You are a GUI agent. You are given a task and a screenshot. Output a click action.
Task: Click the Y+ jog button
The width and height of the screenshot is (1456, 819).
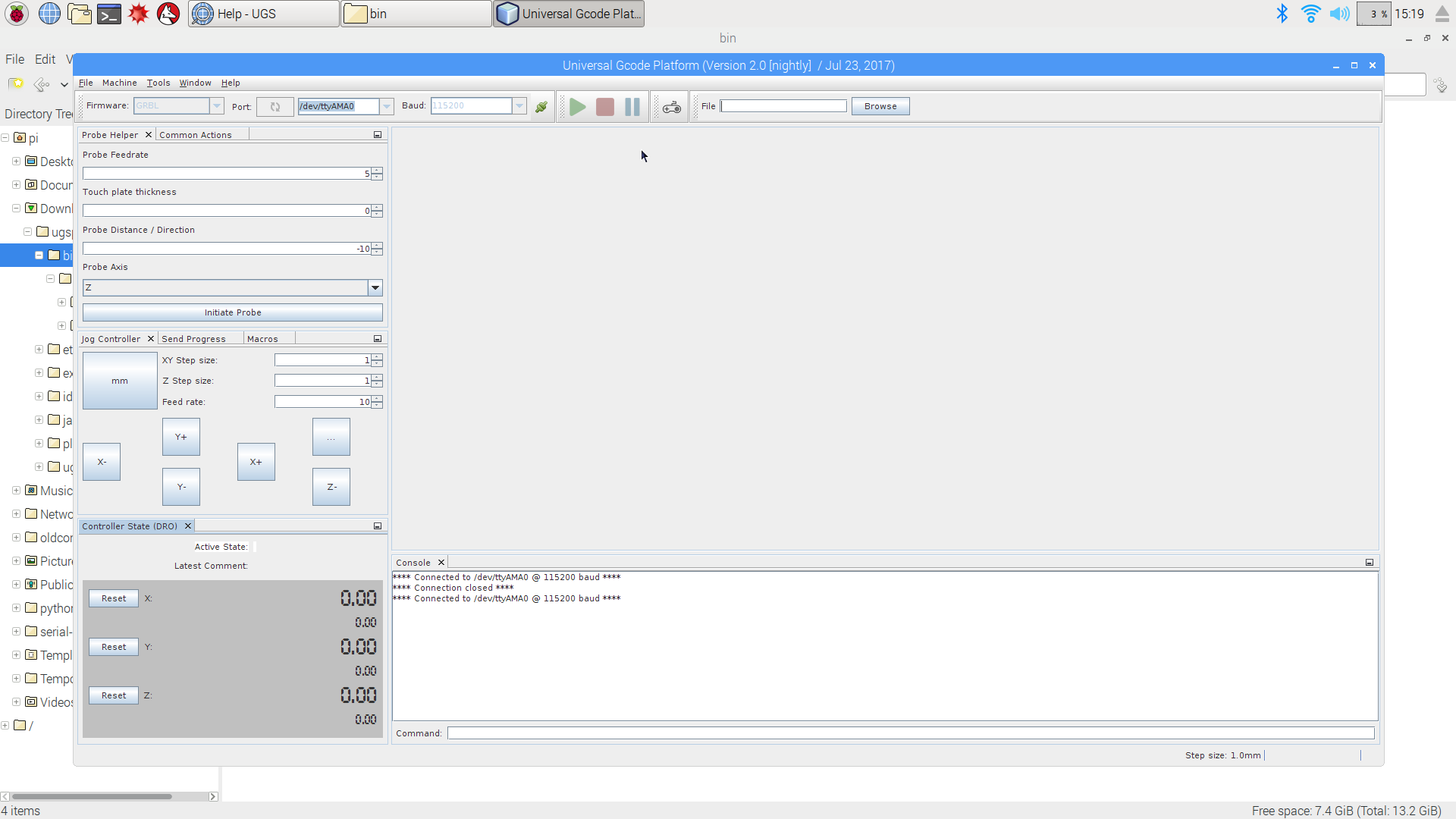click(x=181, y=437)
